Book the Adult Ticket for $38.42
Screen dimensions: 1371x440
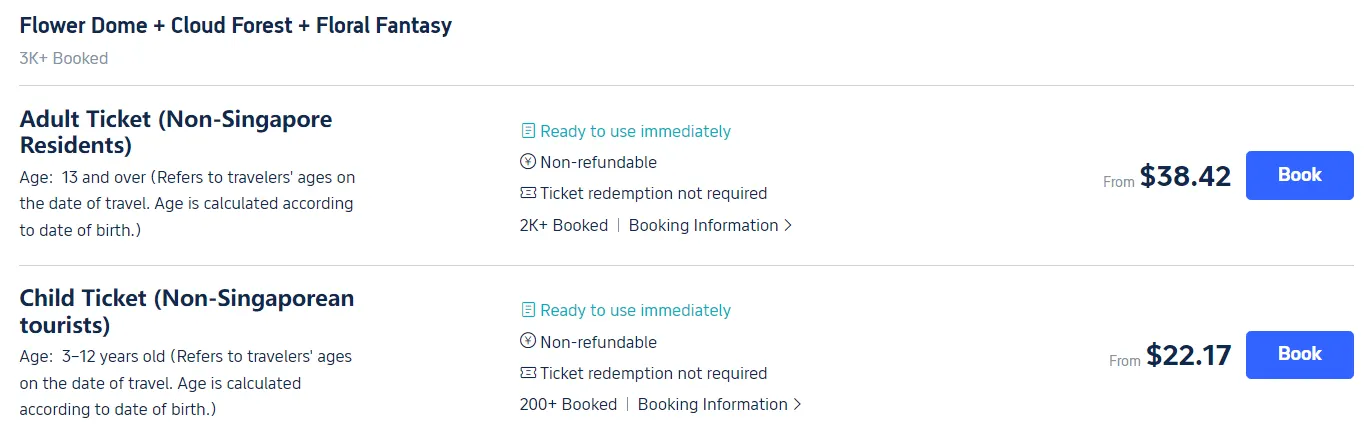coord(1299,175)
